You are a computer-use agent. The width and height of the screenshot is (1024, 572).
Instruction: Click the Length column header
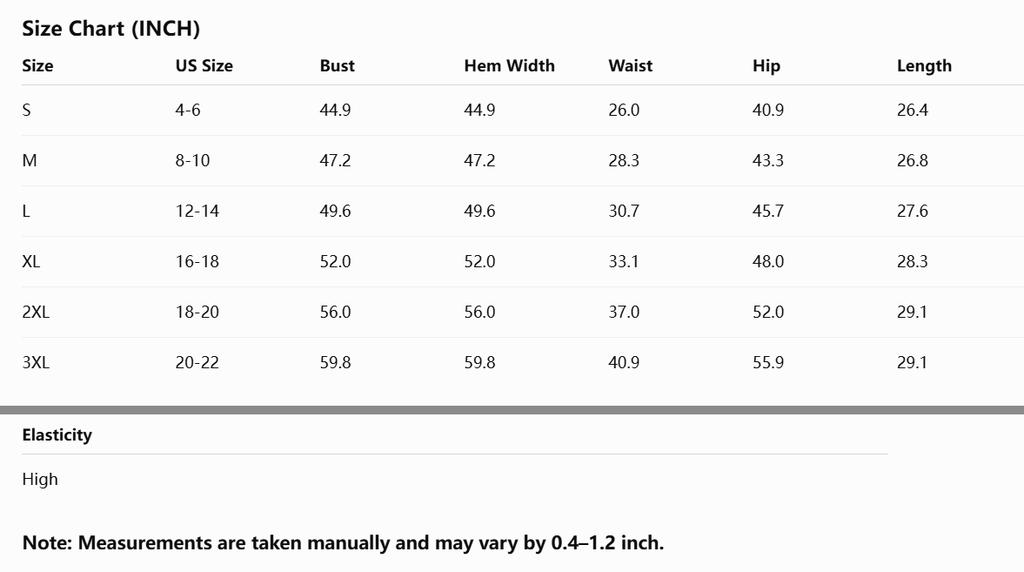[x=924, y=66]
